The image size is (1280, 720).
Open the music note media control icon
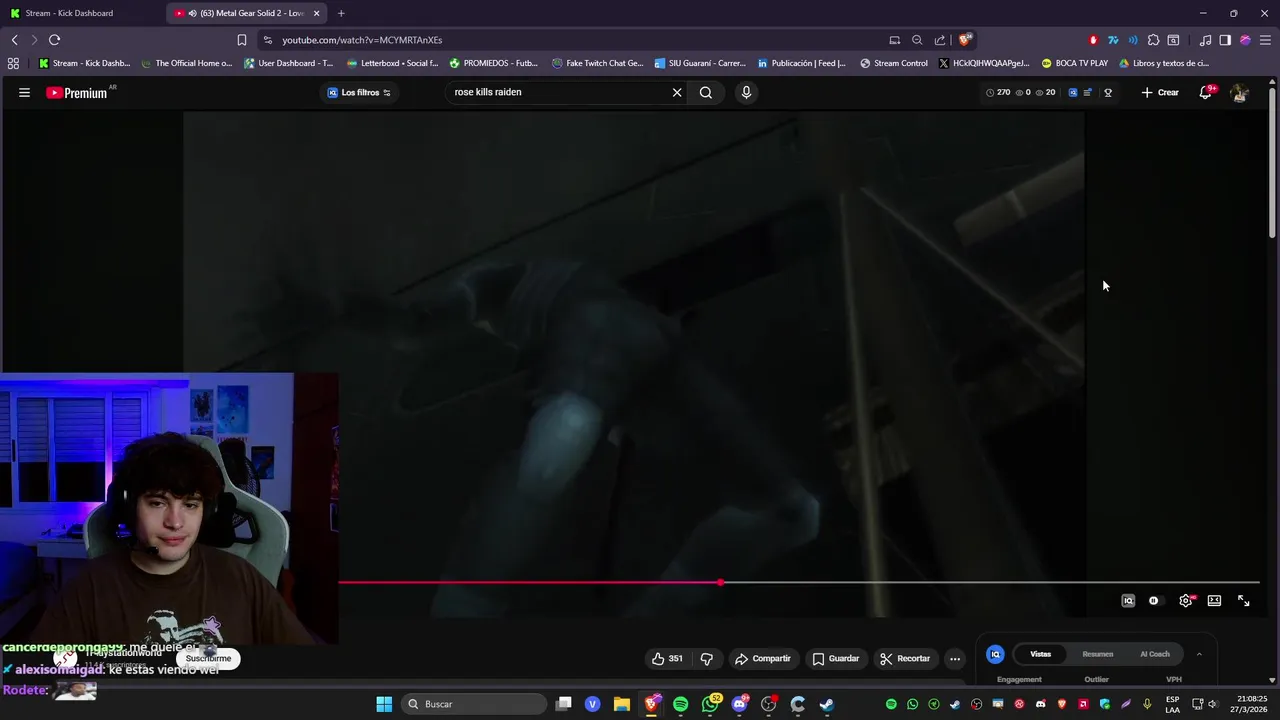(1205, 40)
